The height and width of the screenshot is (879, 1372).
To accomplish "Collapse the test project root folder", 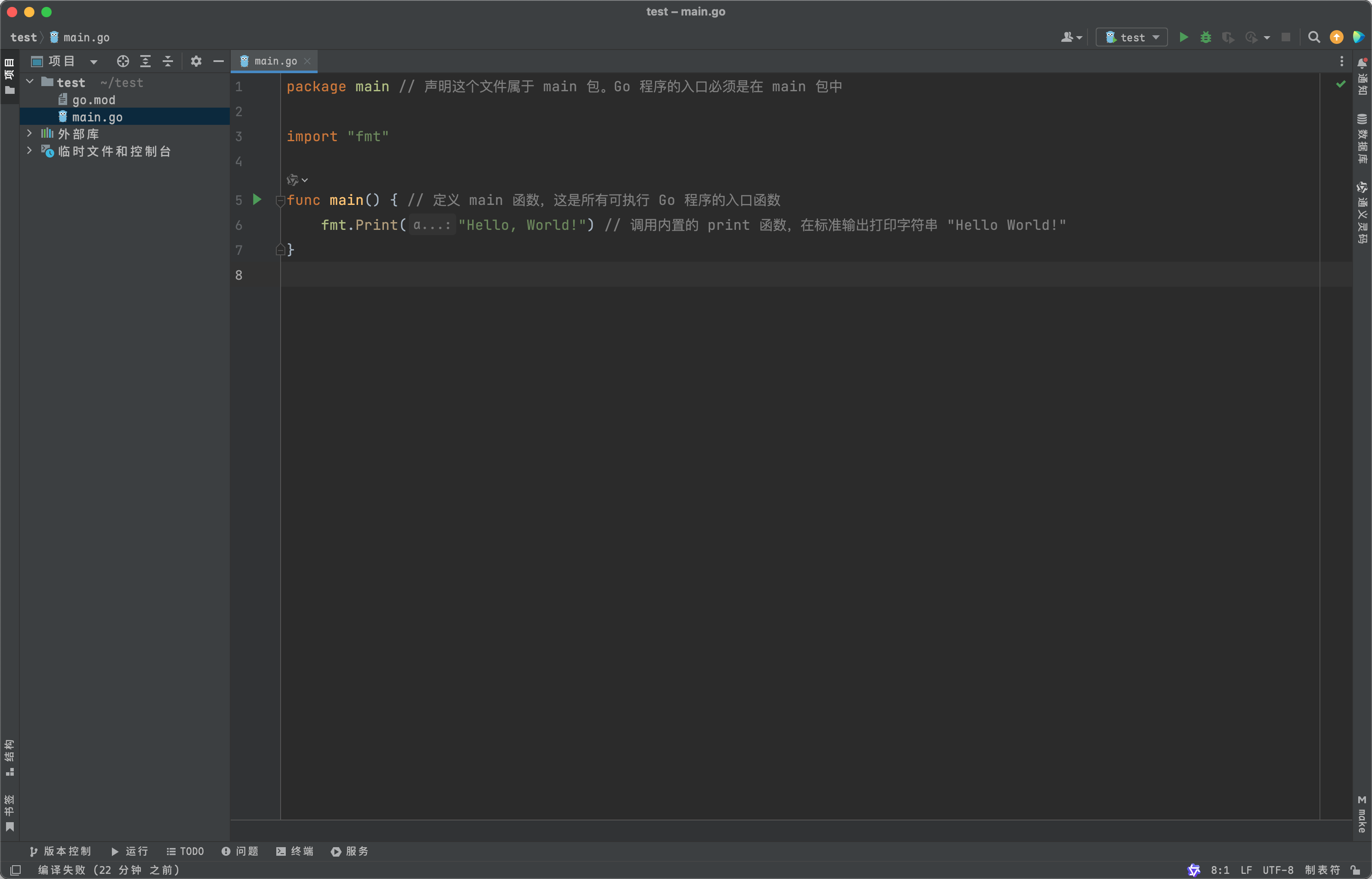I will pos(30,82).
